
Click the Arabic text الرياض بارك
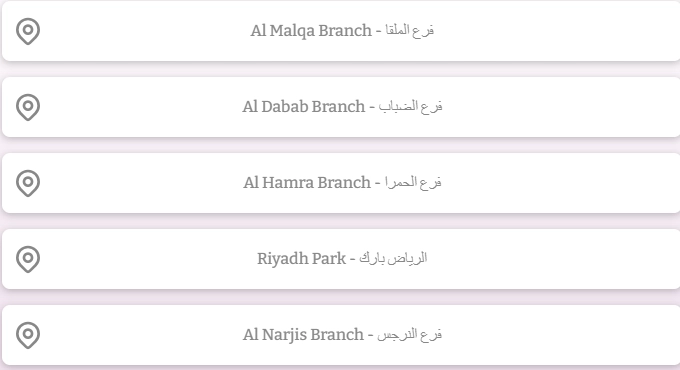(393, 259)
